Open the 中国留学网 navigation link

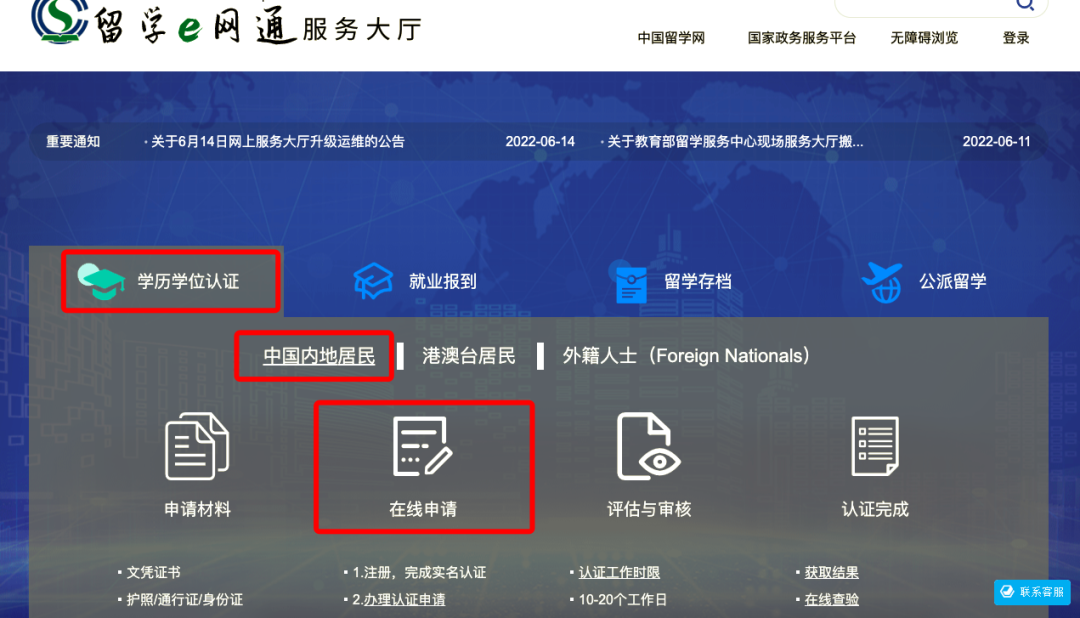pos(671,38)
